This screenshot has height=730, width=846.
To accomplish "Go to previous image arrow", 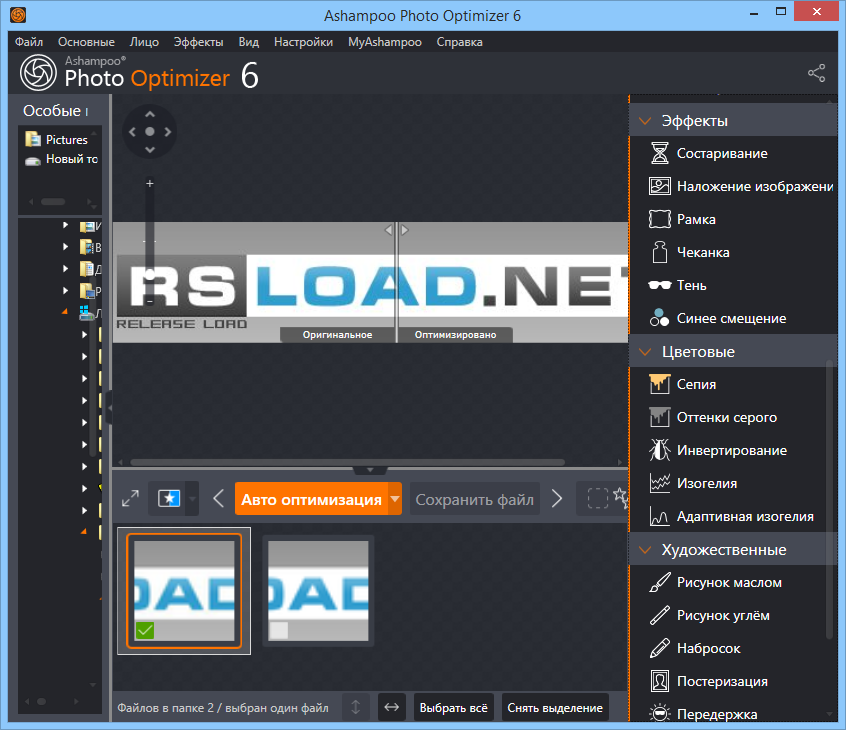I will tap(219, 498).
